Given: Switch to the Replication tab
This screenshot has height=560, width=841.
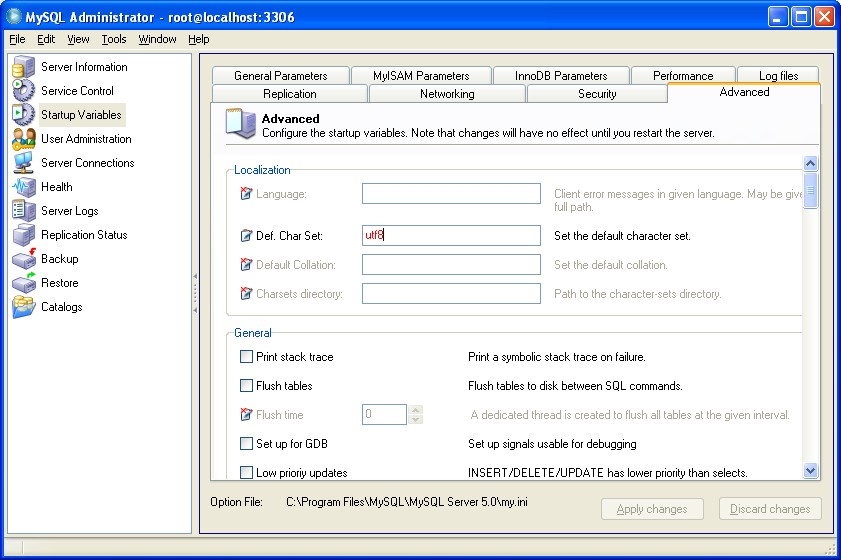Looking at the screenshot, I should (x=290, y=94).
